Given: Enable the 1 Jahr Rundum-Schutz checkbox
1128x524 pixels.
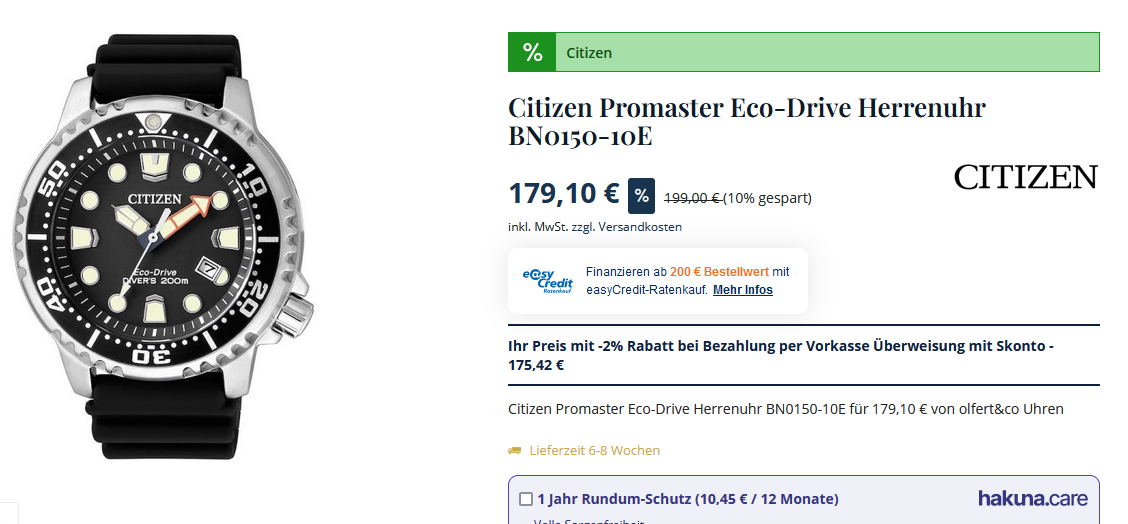Looking at the screenshot, I should pos(526,499).
